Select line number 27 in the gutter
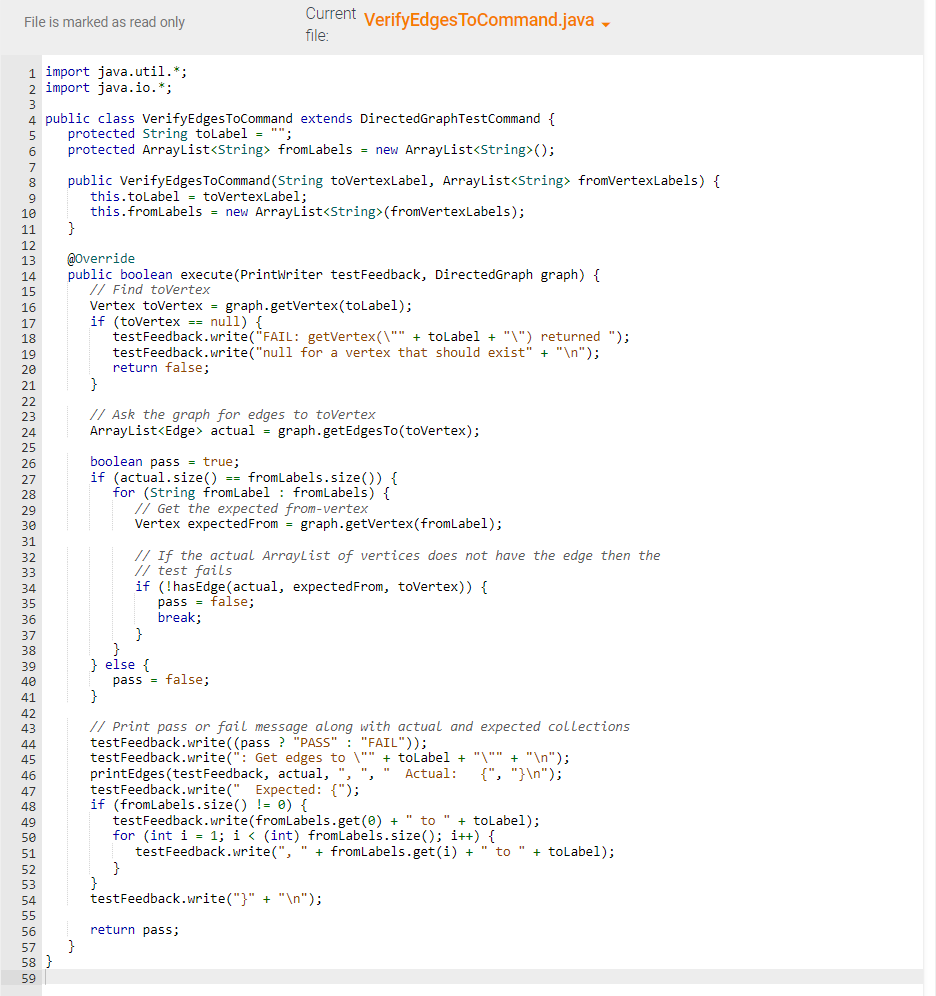 29,477
